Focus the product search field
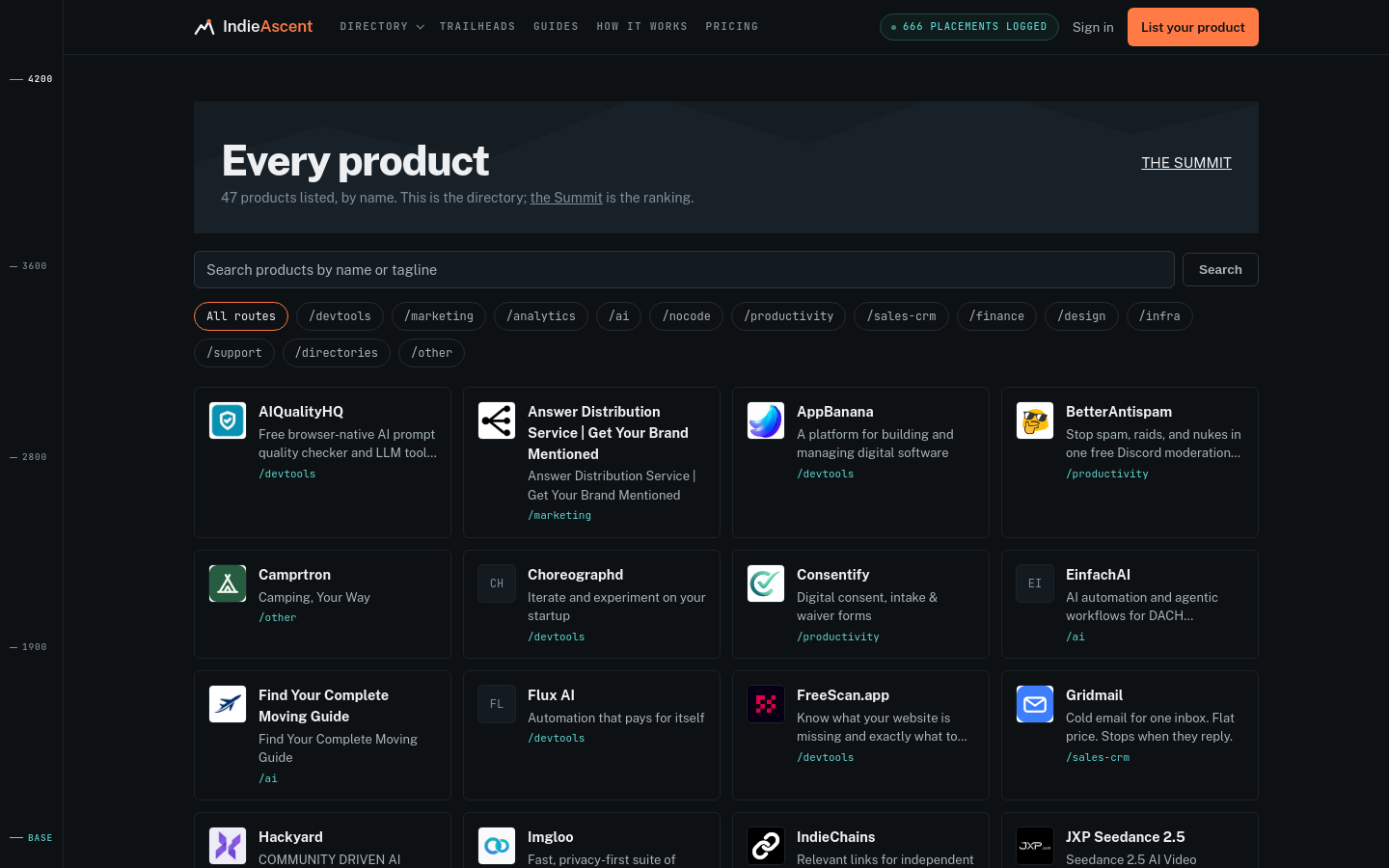This screenshot has height=868, width=1389. click(684, 270)
